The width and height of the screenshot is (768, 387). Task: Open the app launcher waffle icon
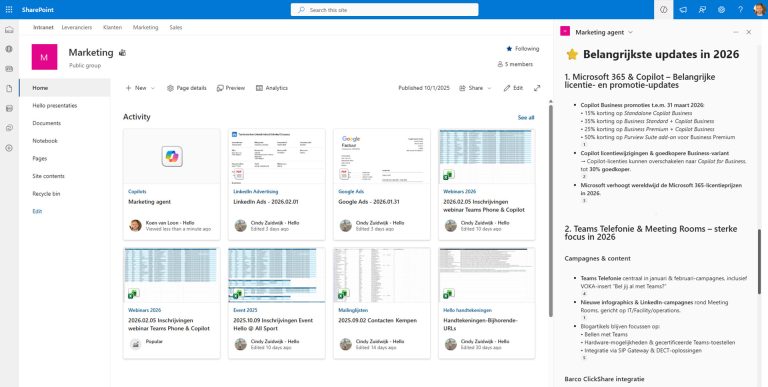pos(9,9)
